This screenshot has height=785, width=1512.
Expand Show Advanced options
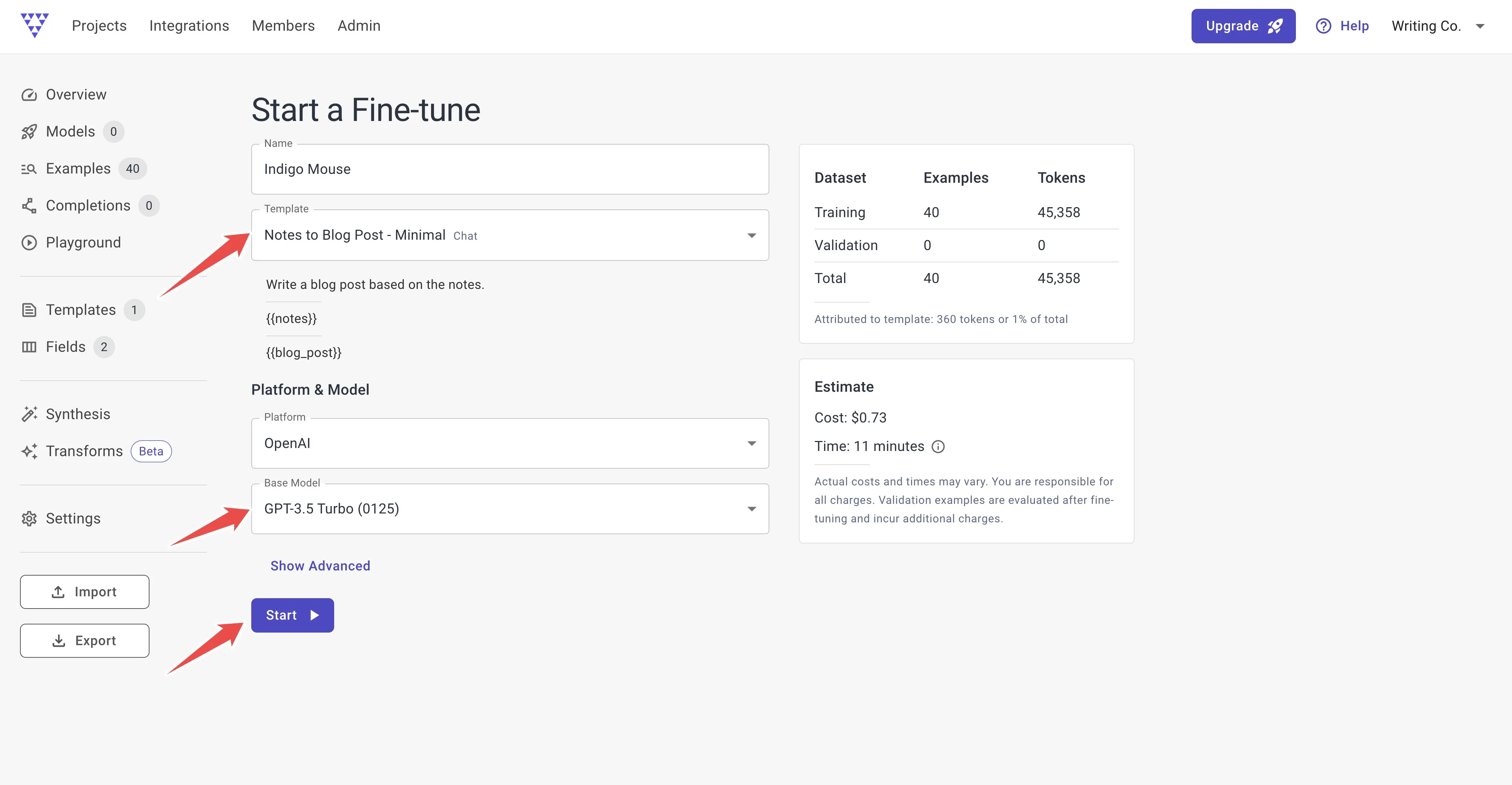pyautogui.click(x=320, y=566)
